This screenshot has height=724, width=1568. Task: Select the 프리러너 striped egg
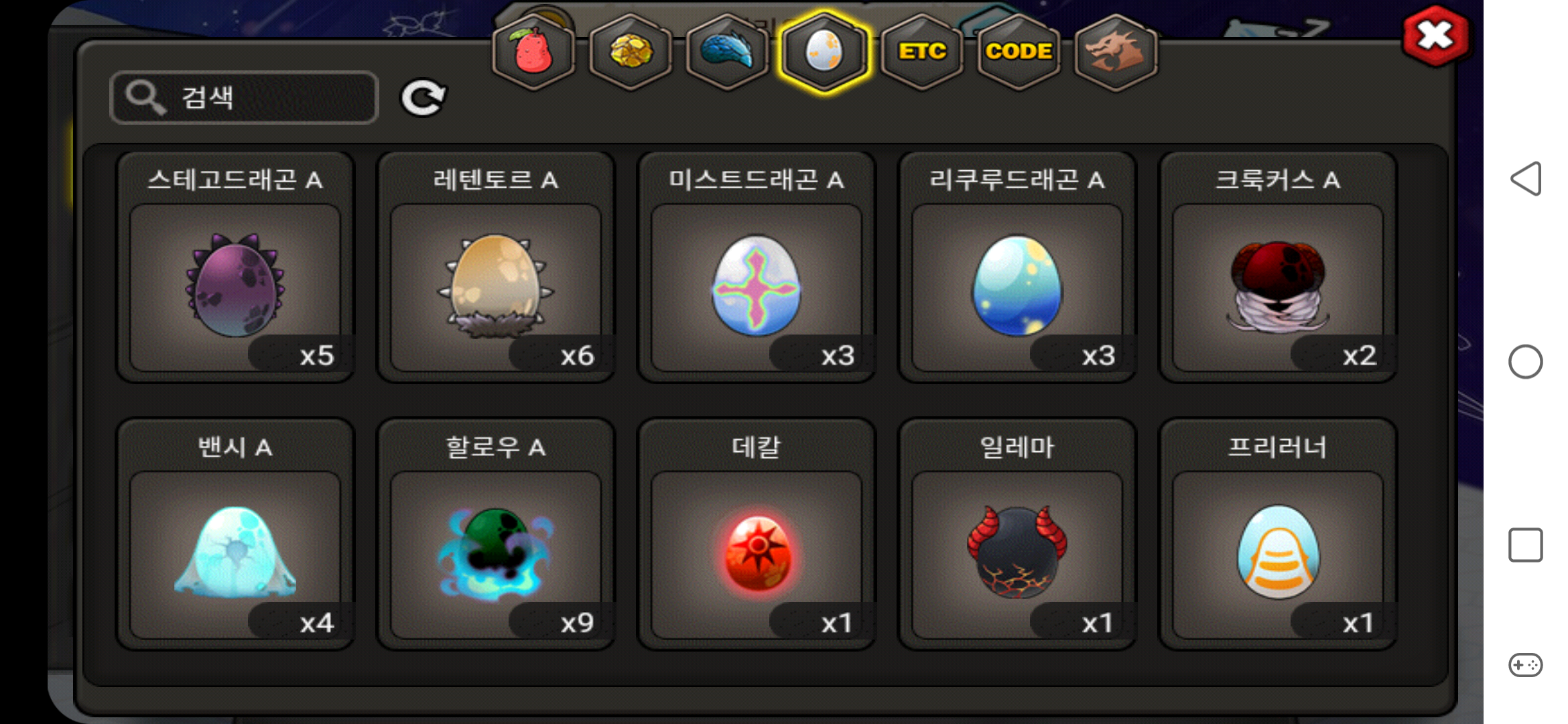1278,534
